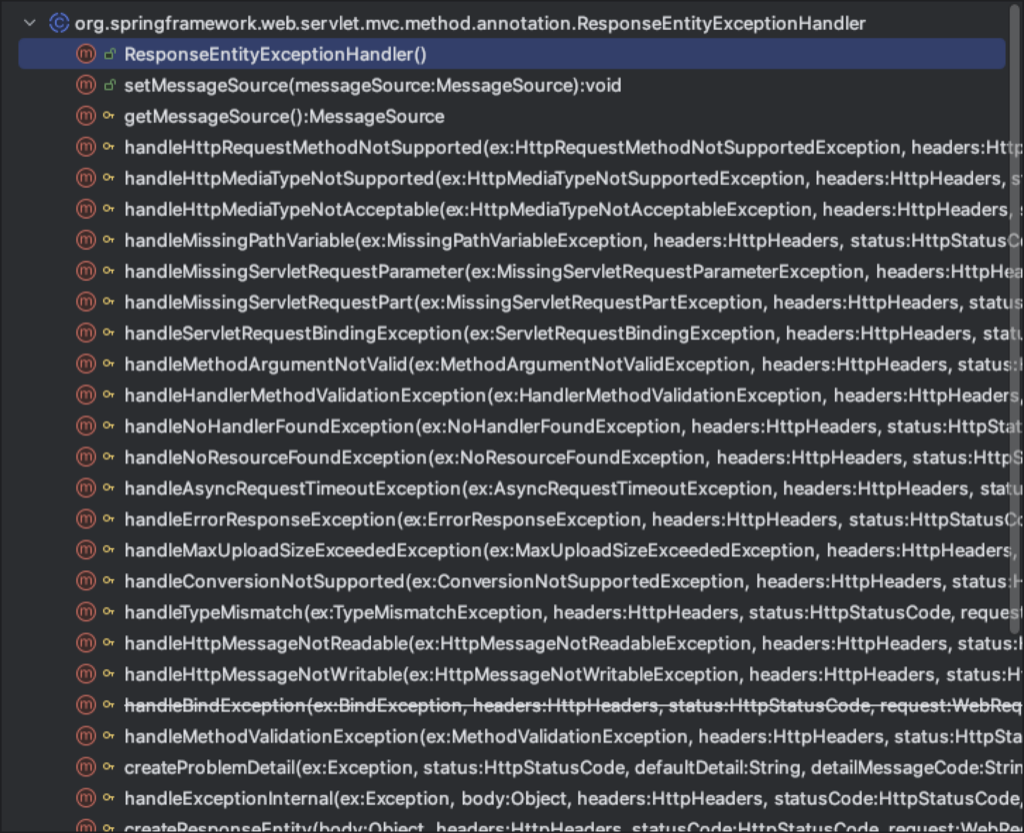Select handleTypeMismatch method
The width and height of the screenshot is (1024, 833).
click(x=512, y=612)
